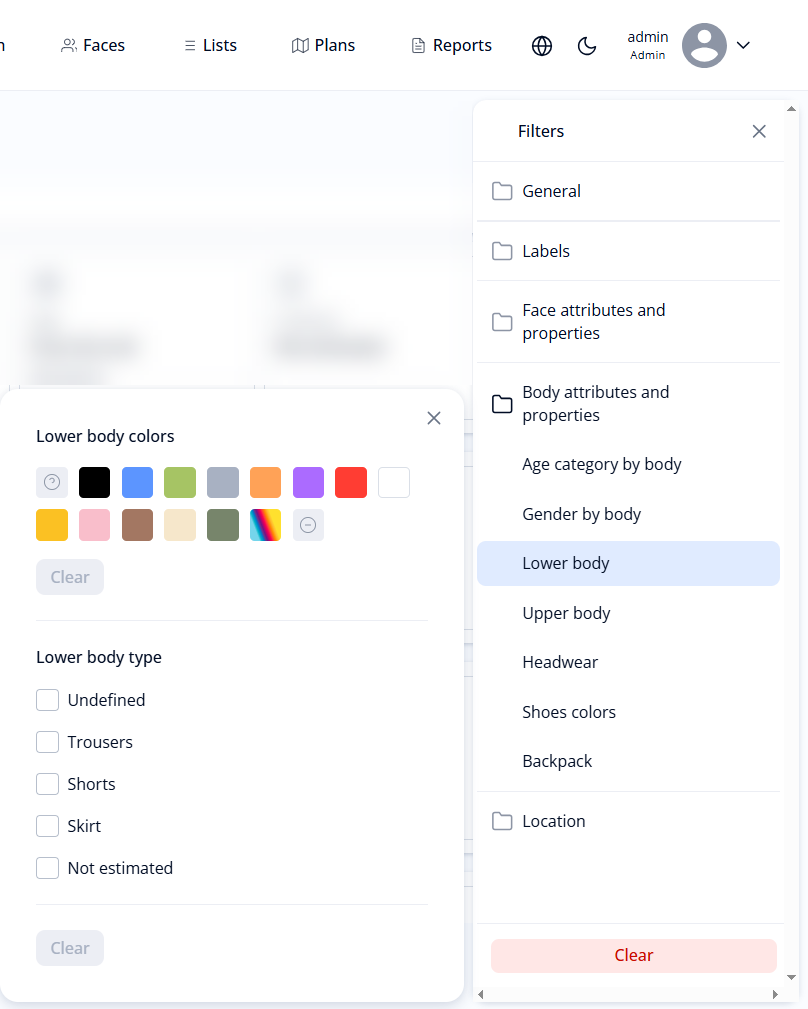Open the help tooltip in Lower body colors
This screenshot has width=808, height=1009.
pos(52,482)
